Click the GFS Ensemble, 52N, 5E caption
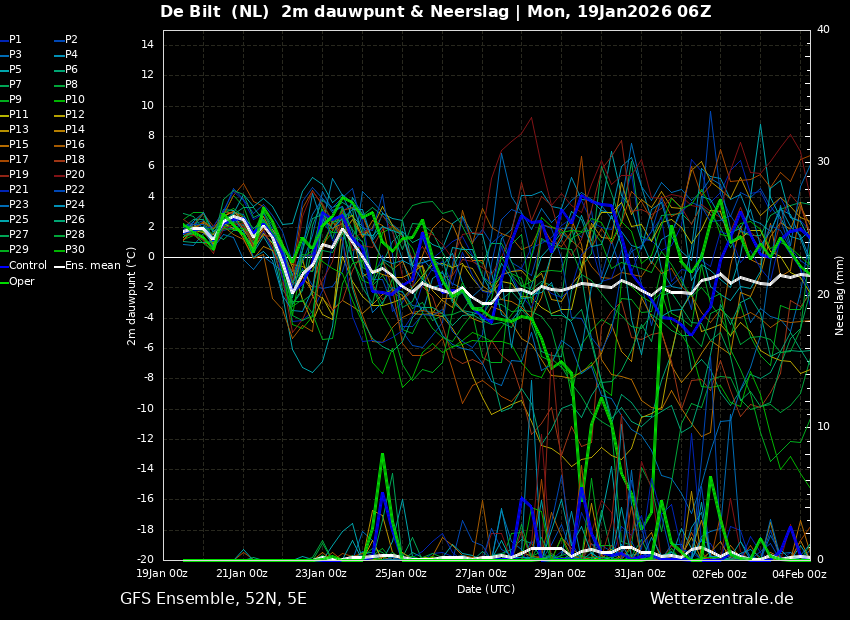 (x=213, y=599)
